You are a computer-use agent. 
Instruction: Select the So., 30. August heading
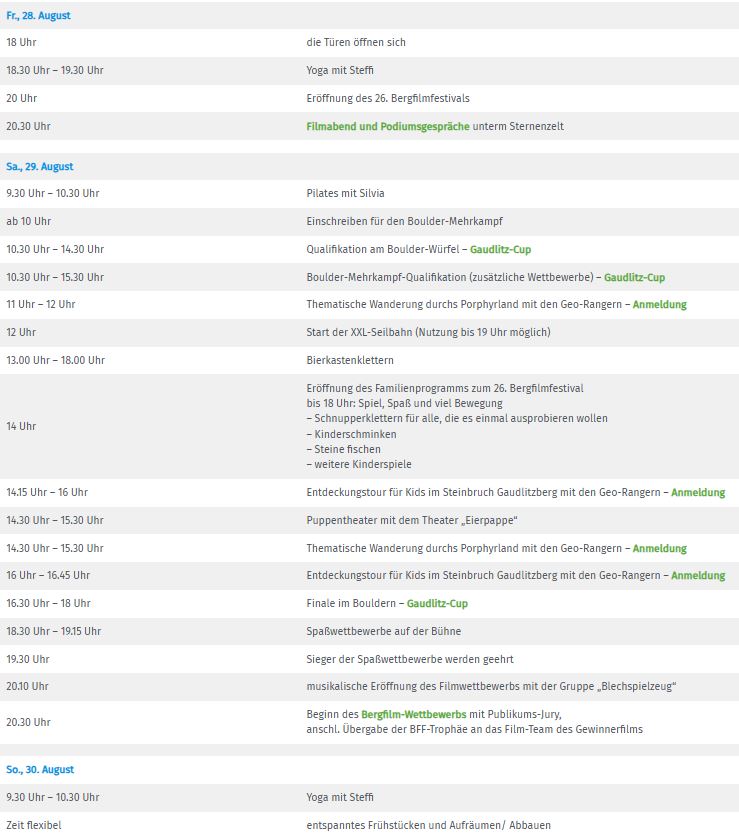[x=40, y=770]
